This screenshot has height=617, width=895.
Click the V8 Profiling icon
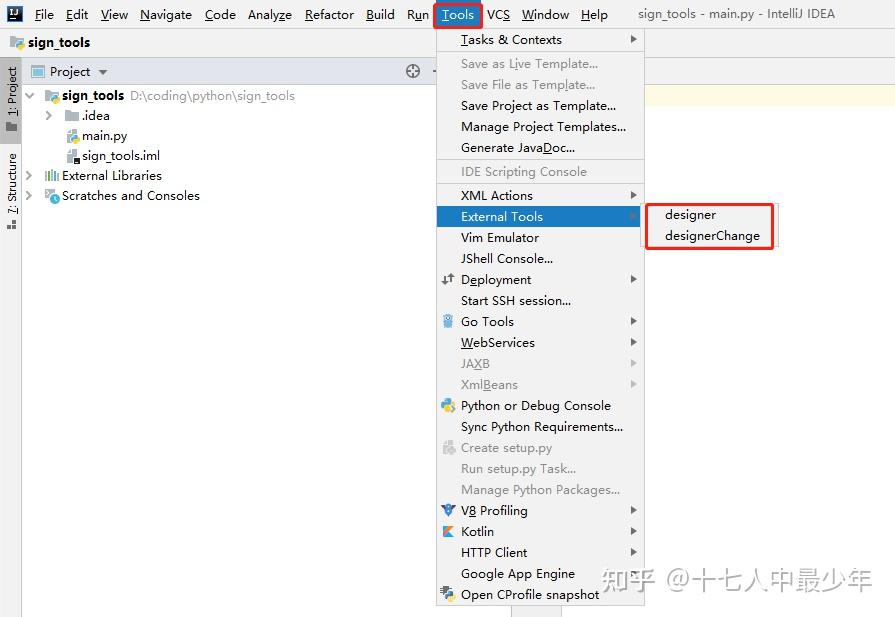coord(448,510)
